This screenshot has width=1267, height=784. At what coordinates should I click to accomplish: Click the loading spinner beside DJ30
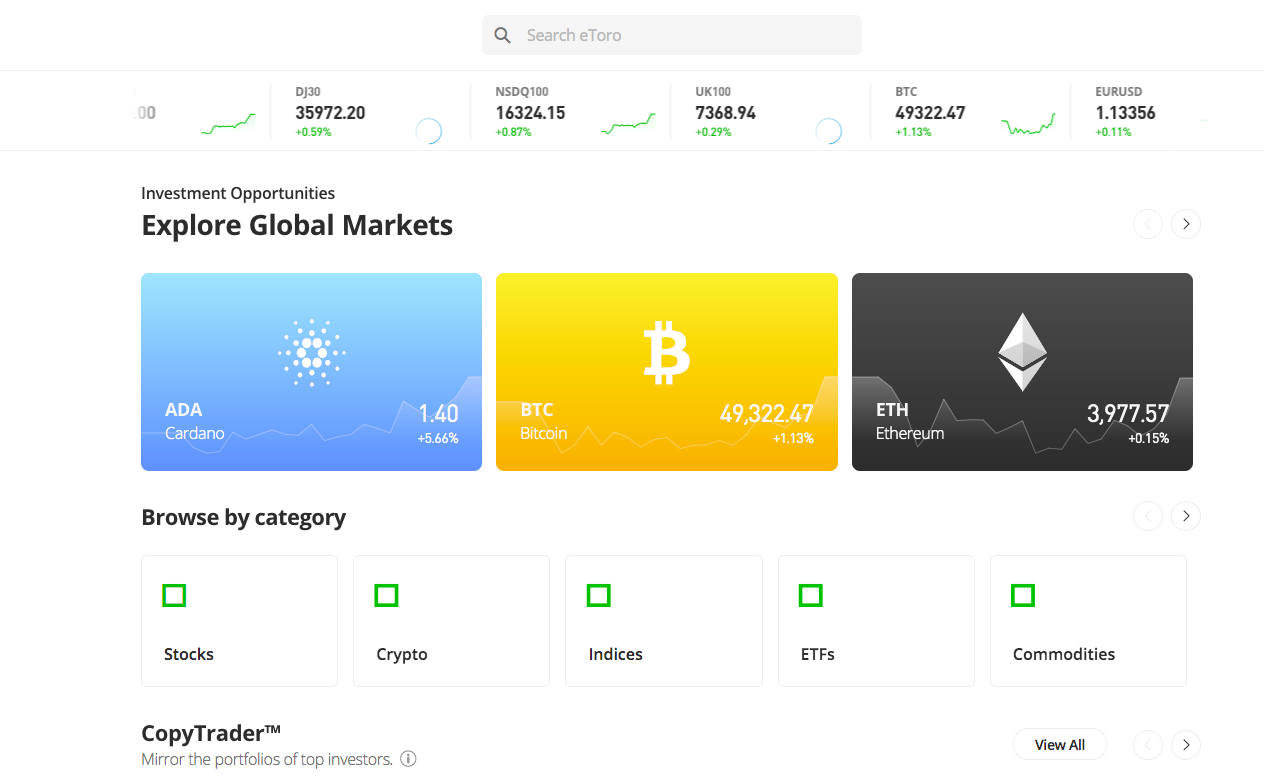point(428,131)
